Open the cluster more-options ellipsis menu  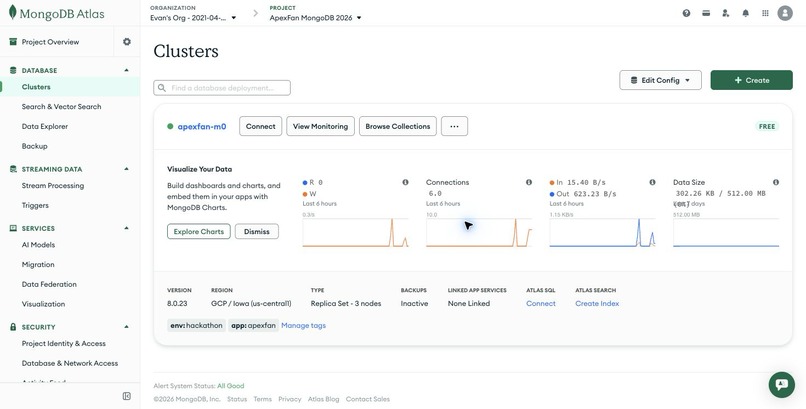tap(454, 126)
